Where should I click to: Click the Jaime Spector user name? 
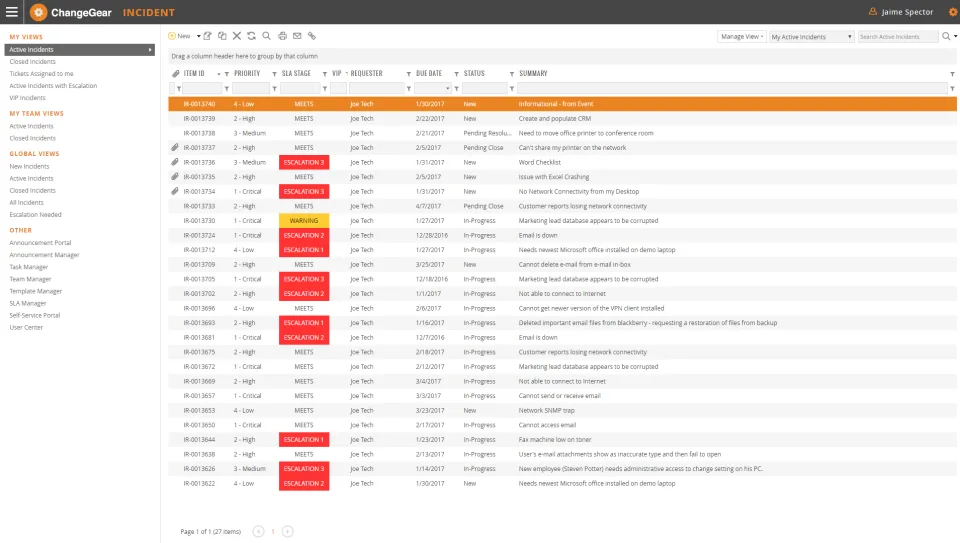click(x=907, y=12)
